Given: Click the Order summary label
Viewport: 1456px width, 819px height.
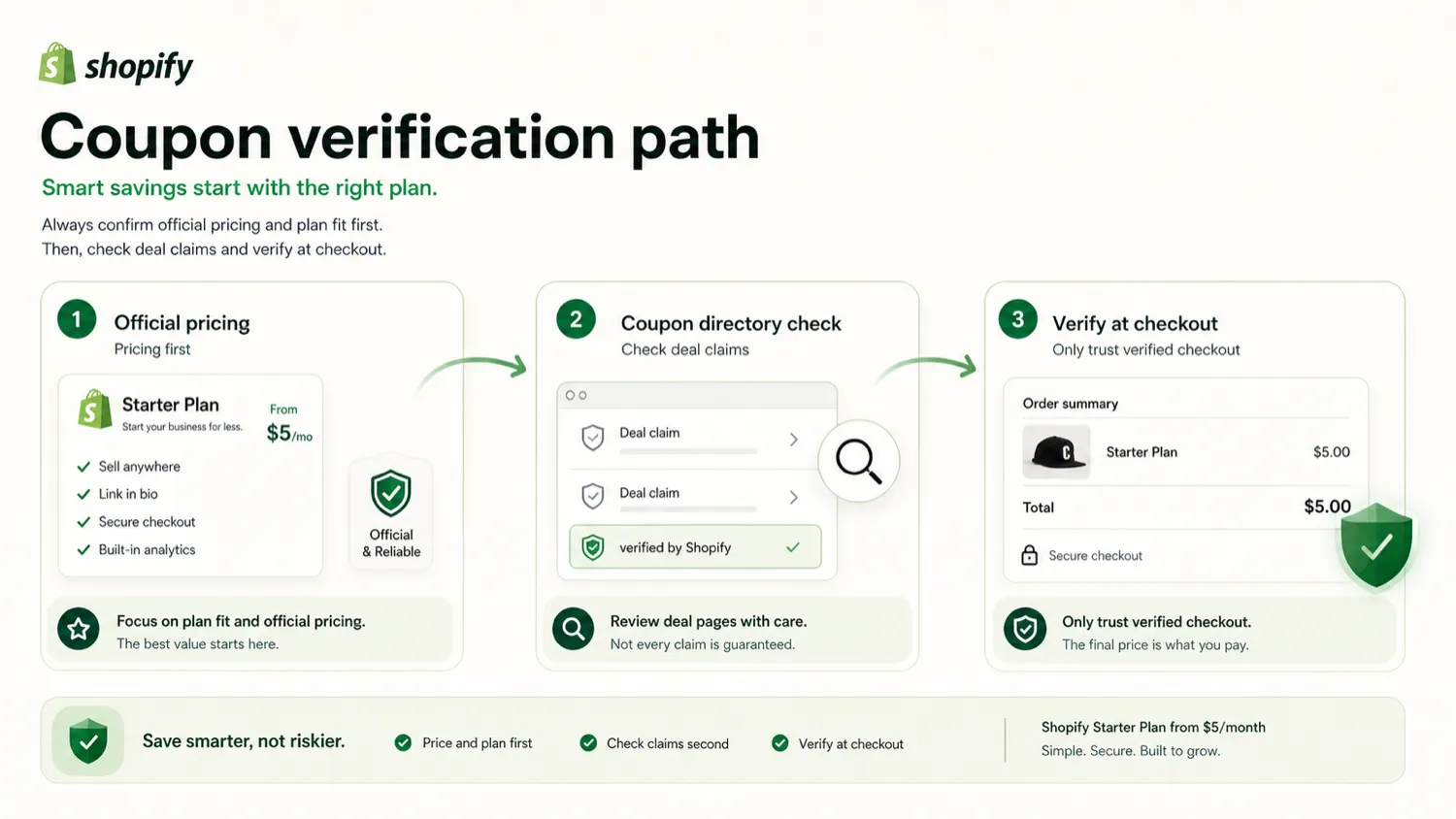Looking at the screenshot, I should 1070,404.
